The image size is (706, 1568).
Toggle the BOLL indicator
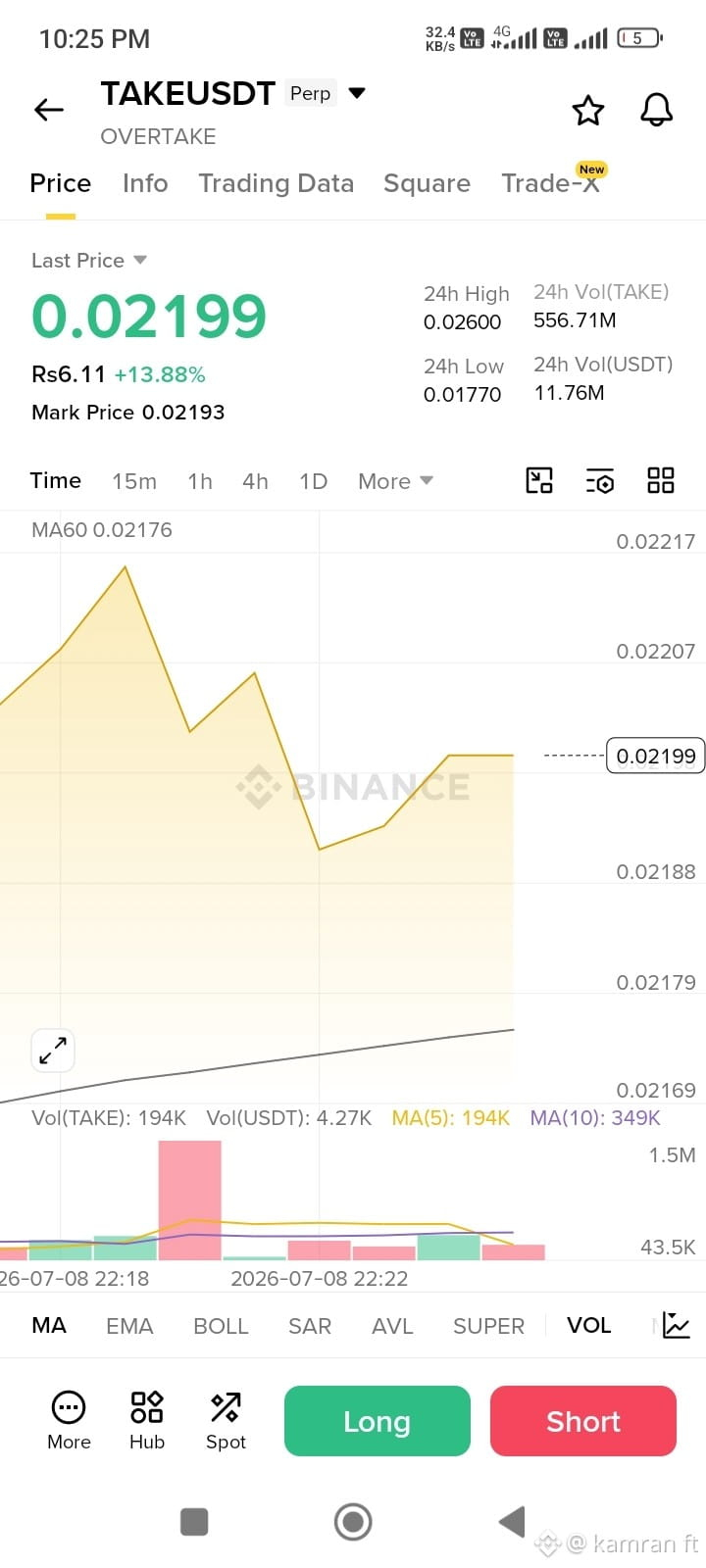pyautogui.click(x=221, y=1325)
